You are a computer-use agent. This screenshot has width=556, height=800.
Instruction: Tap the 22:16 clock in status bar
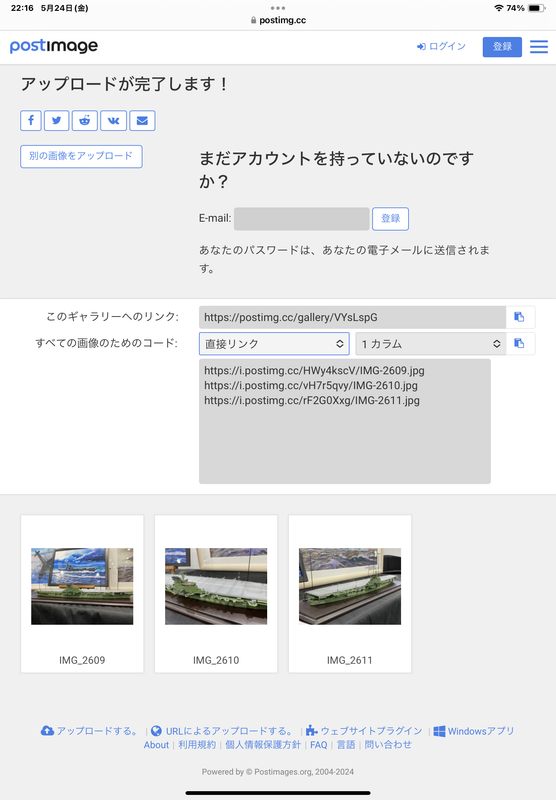pos(22,8)
